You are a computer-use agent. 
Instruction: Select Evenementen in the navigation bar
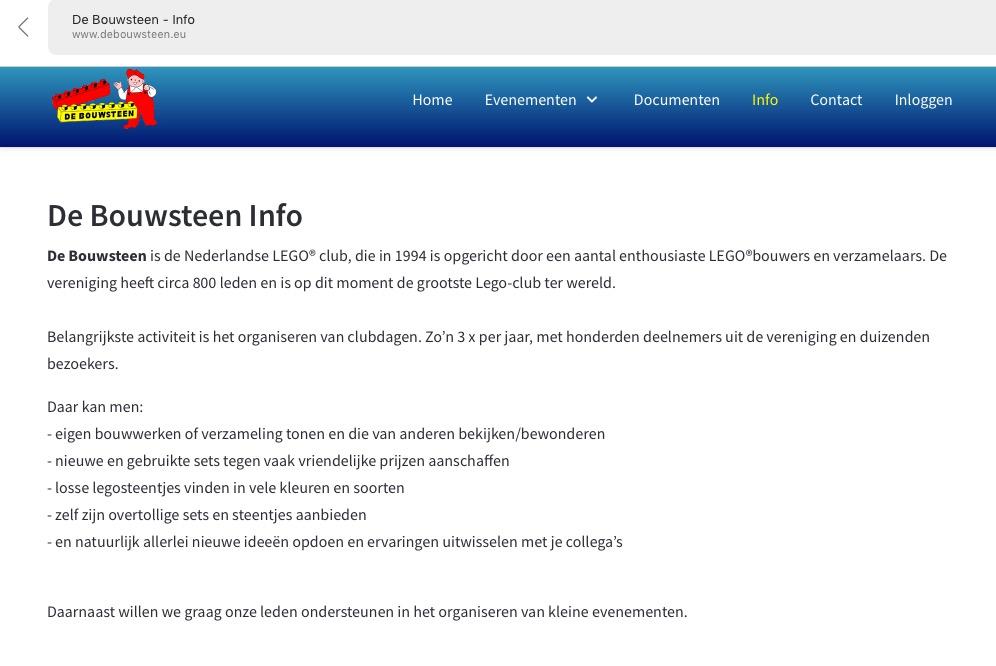(530, 100)
